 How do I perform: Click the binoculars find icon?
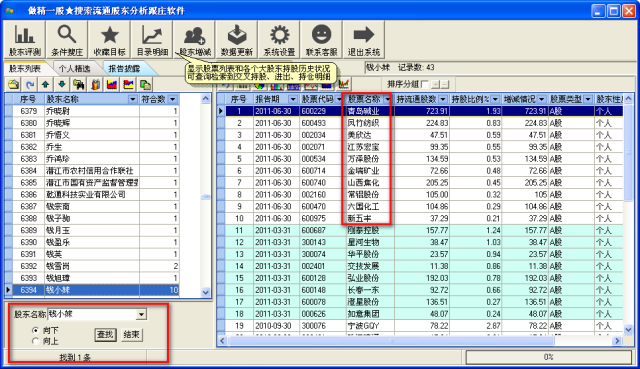coord(78,84)
